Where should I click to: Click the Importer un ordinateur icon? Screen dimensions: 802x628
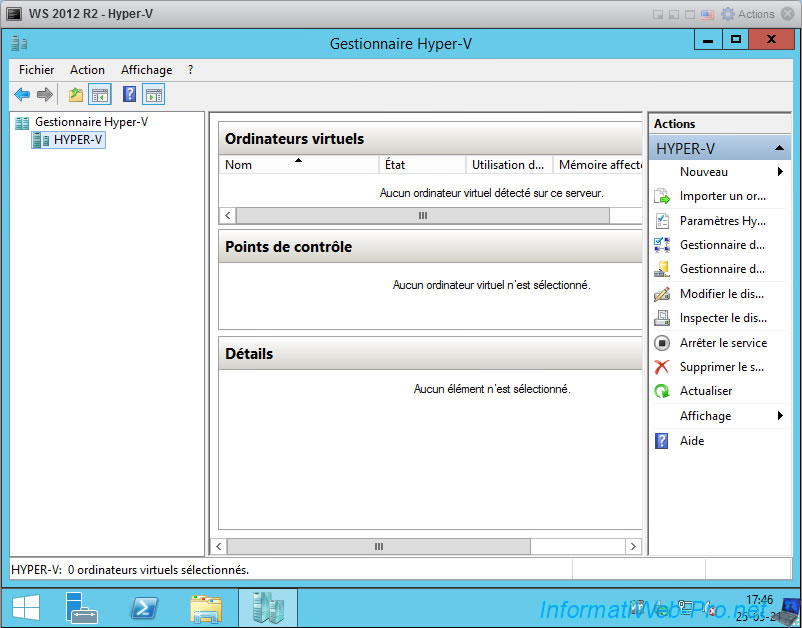[662, 196]
